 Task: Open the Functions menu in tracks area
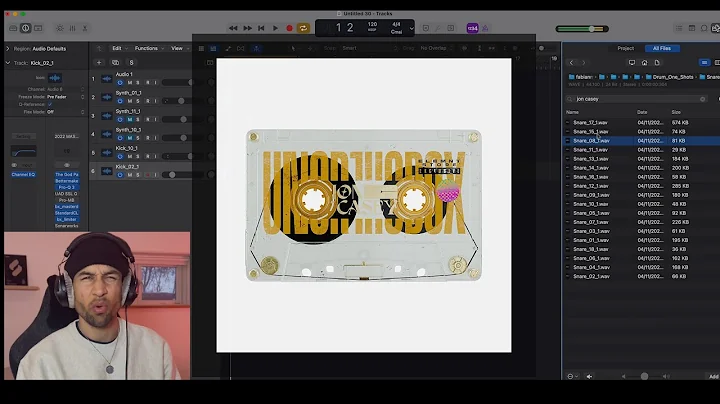tap(149, 48)
